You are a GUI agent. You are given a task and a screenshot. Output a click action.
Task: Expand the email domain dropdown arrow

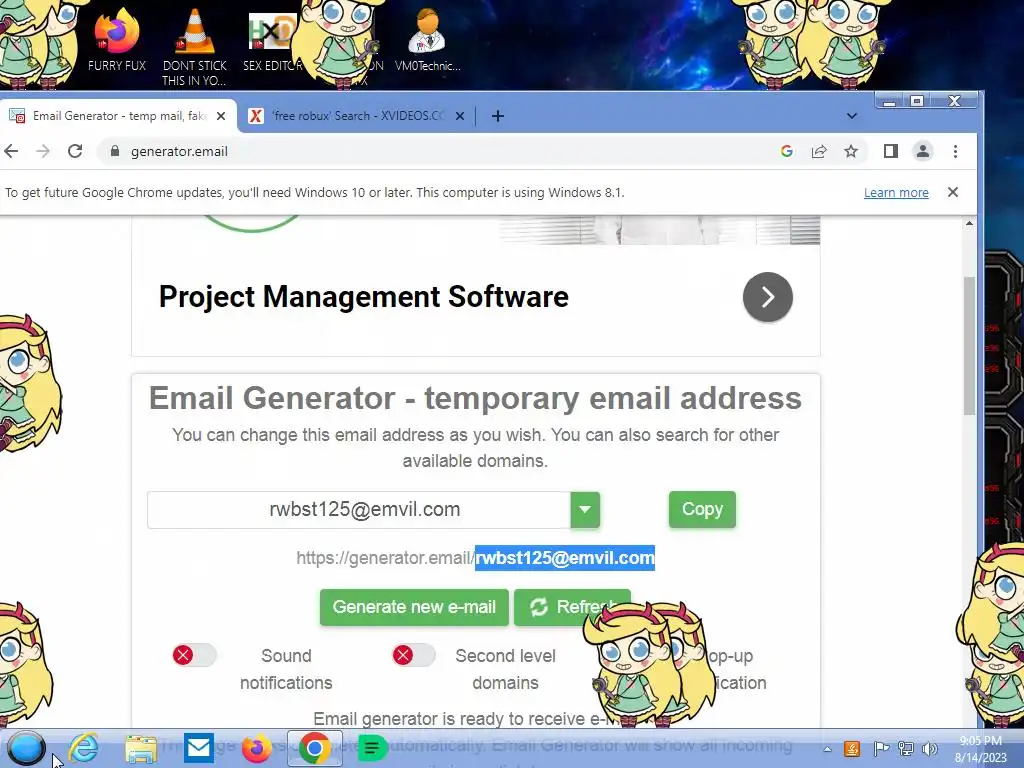[585, 510]
